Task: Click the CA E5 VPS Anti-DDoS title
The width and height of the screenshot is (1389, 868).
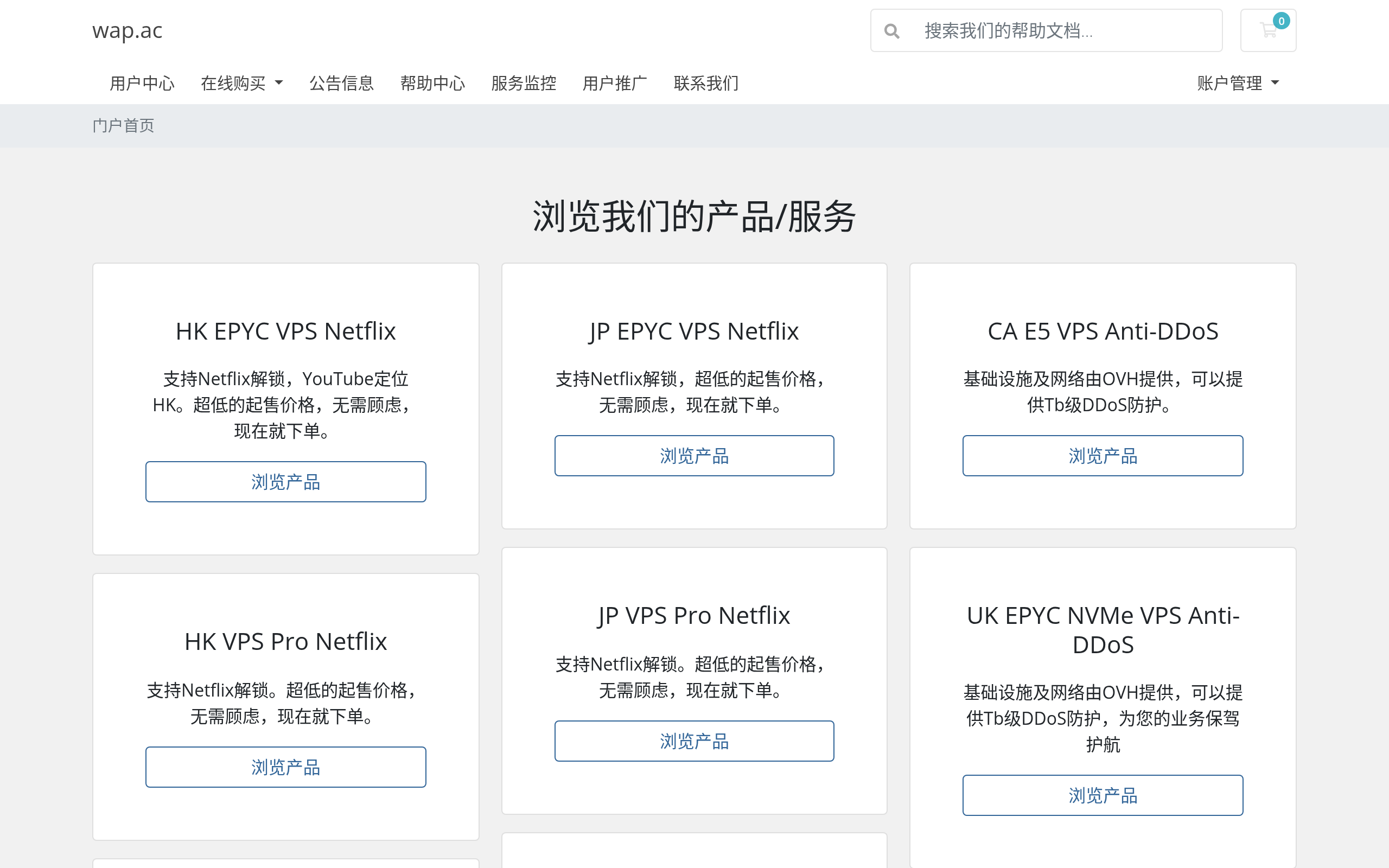Action: [x=1103, y=331]
